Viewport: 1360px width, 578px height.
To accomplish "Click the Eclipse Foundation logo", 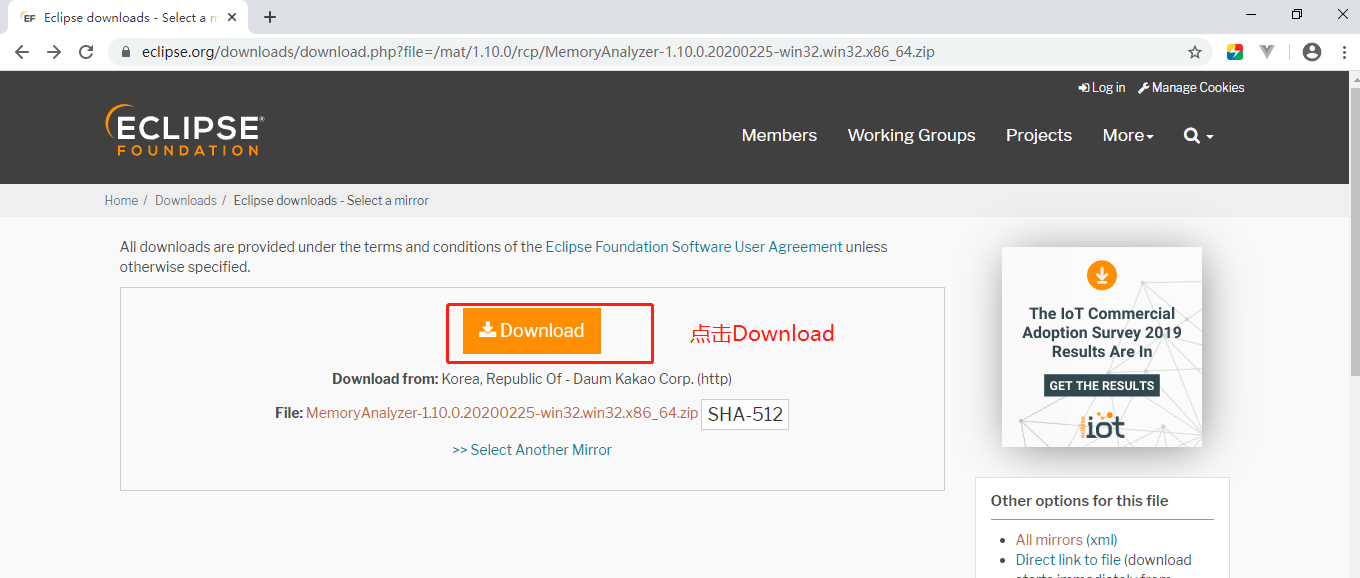I will pyautogui.click(x=184, y=130).
